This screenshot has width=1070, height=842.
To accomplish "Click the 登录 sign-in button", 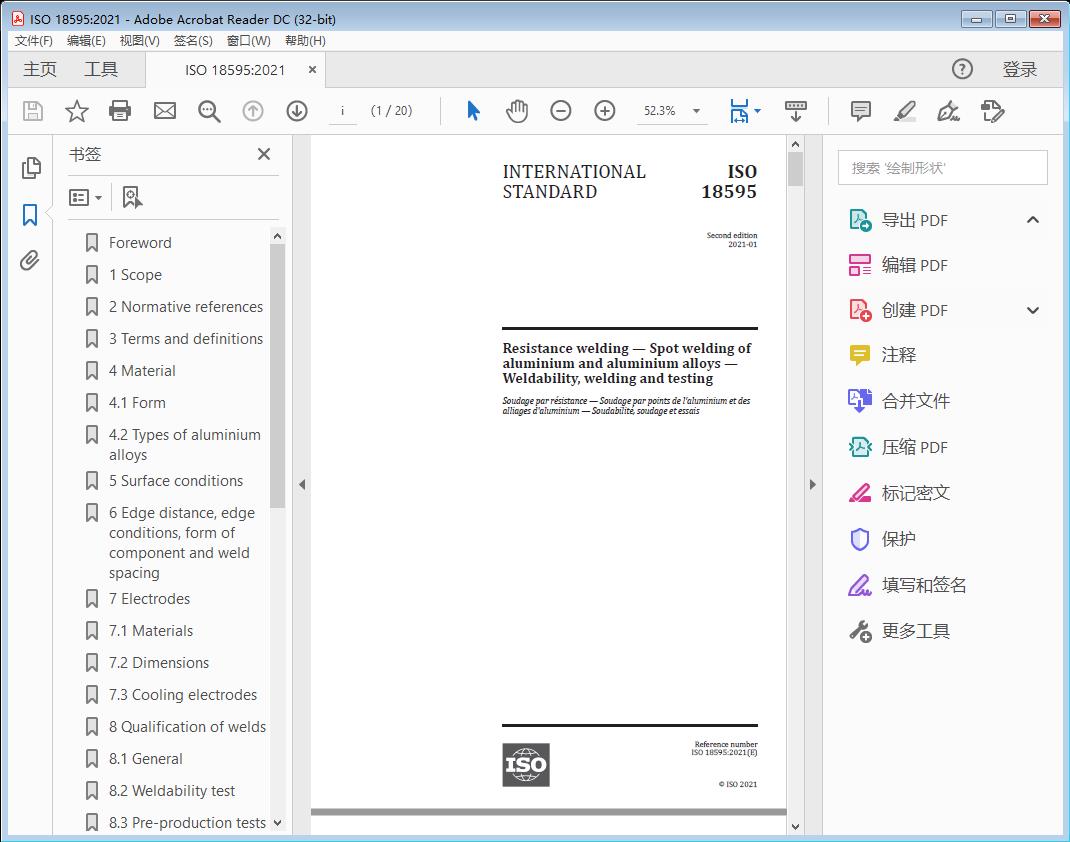I will tap(1020, 69).
